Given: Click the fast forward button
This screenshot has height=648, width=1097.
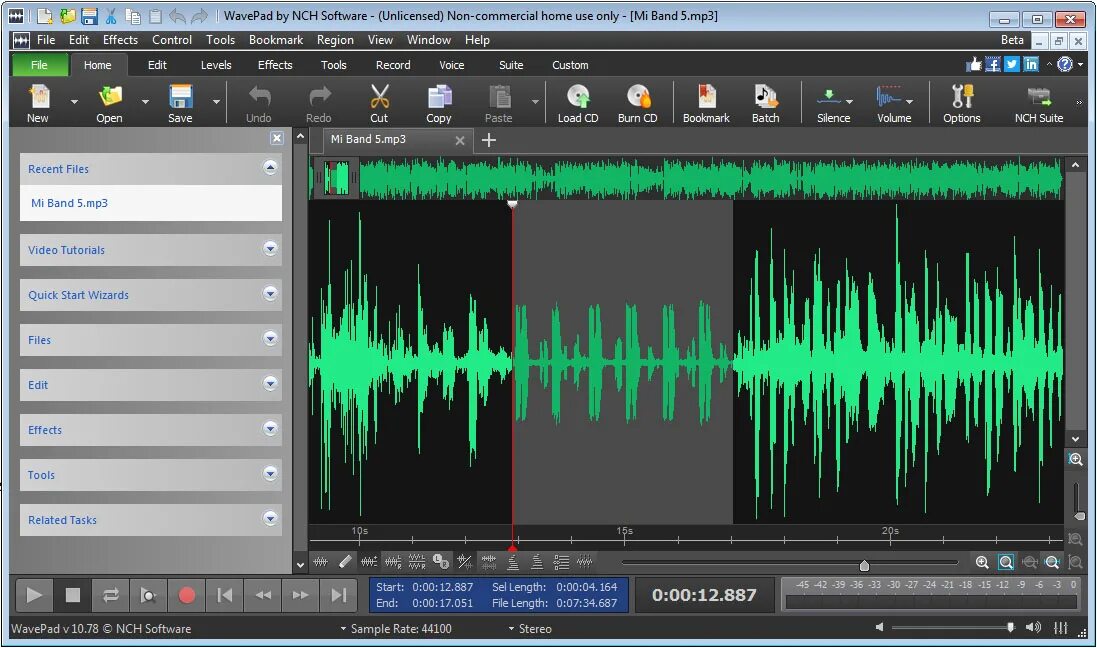Looking at the screenshot, I should (x=301, y=595).
